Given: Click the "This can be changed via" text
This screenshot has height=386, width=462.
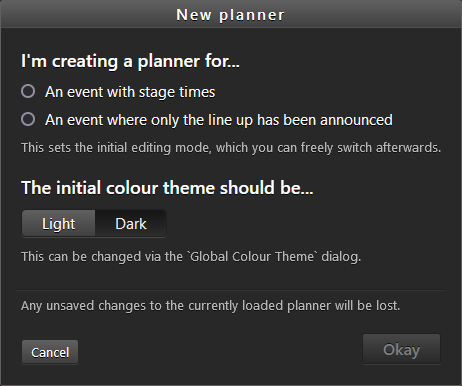Looking at the screenshot, I should tap(102, 257).
